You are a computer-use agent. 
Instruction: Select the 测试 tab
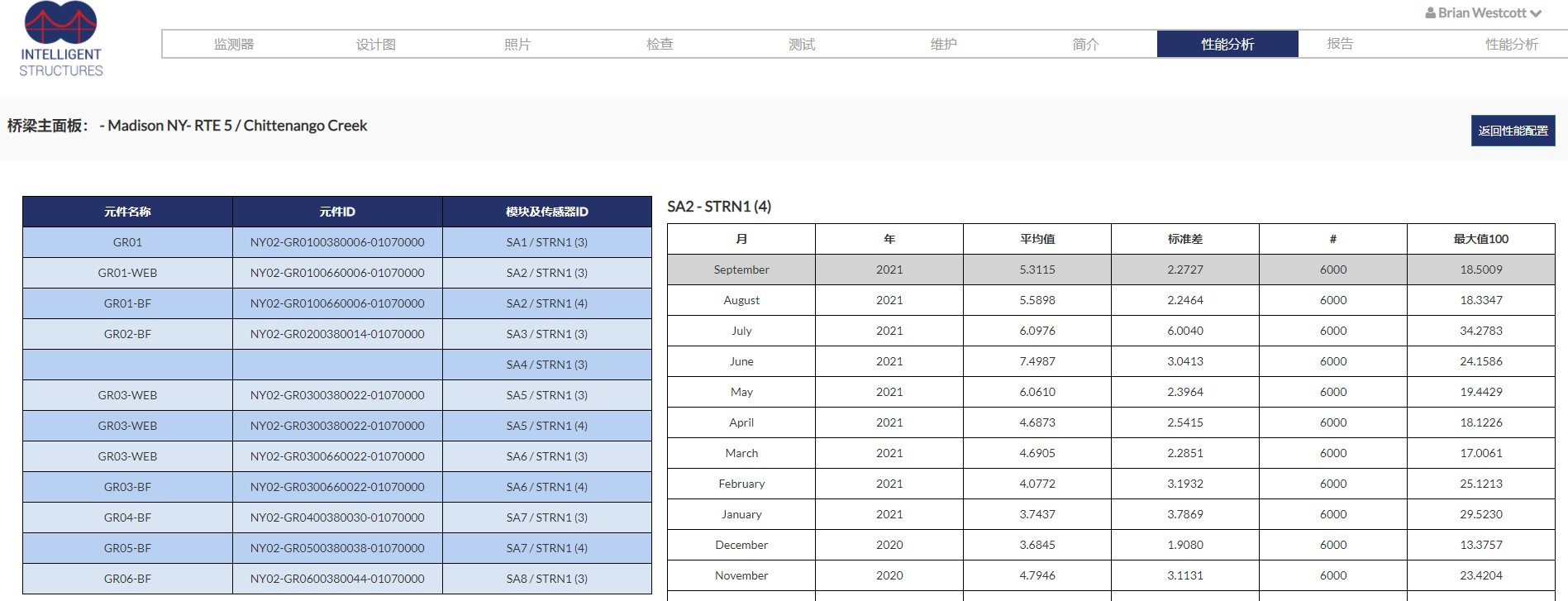click(x=802, y=45)
